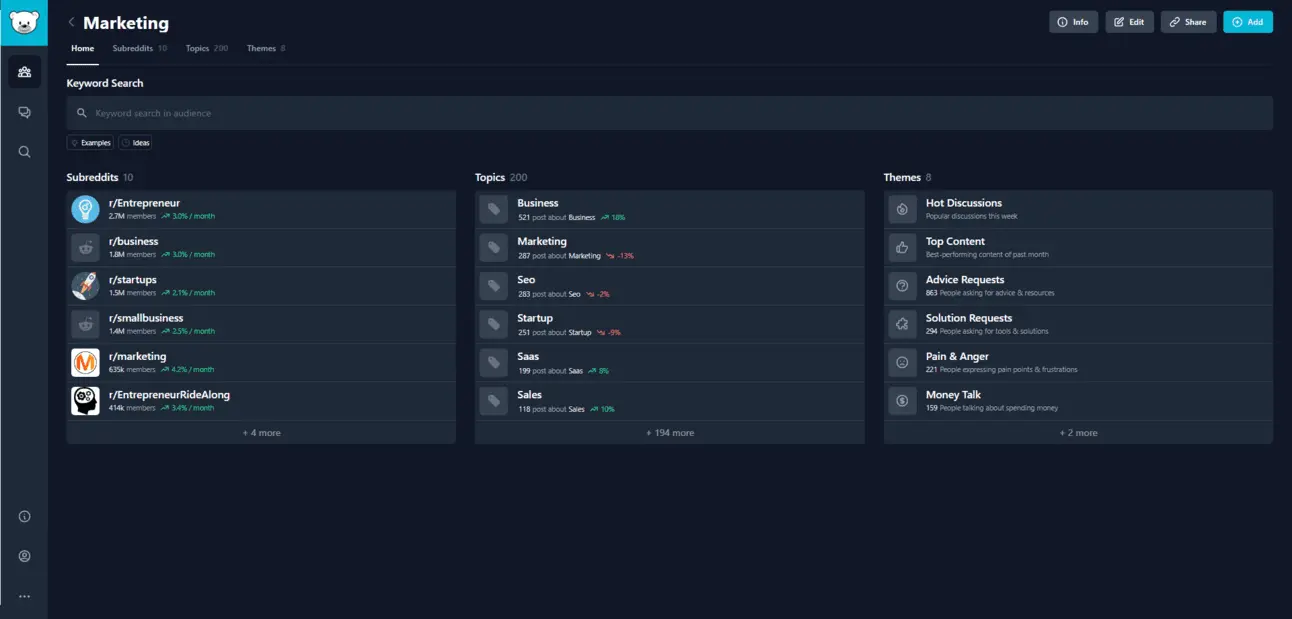Switch to the Topics tab
This screenshot has width=1292, height=619.
pyautogui.click(x=207, y=48)
